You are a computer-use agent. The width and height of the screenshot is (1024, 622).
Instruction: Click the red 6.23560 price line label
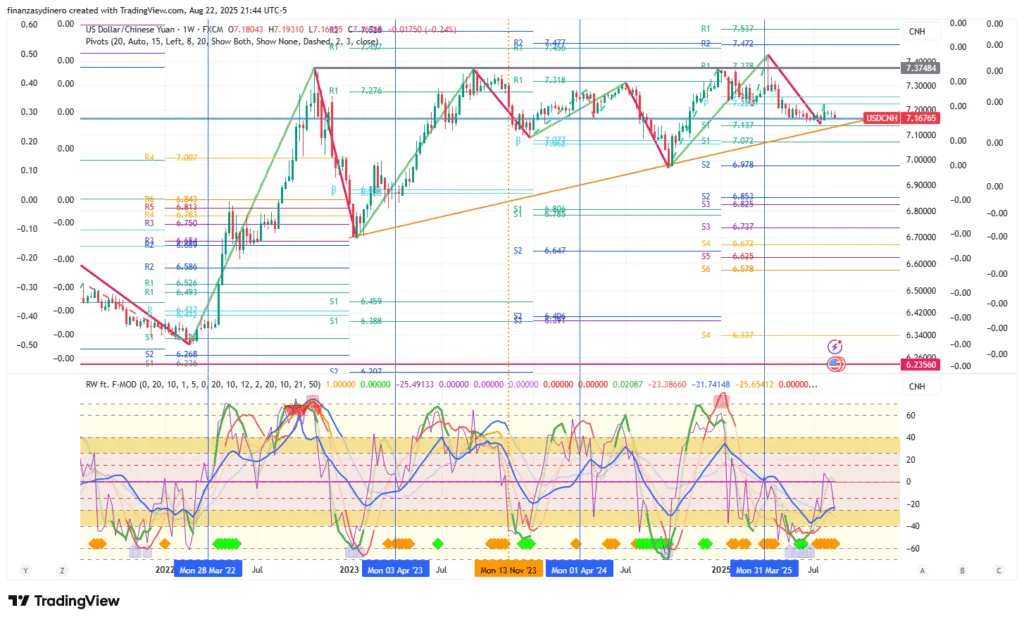click(x=920, y=365)
